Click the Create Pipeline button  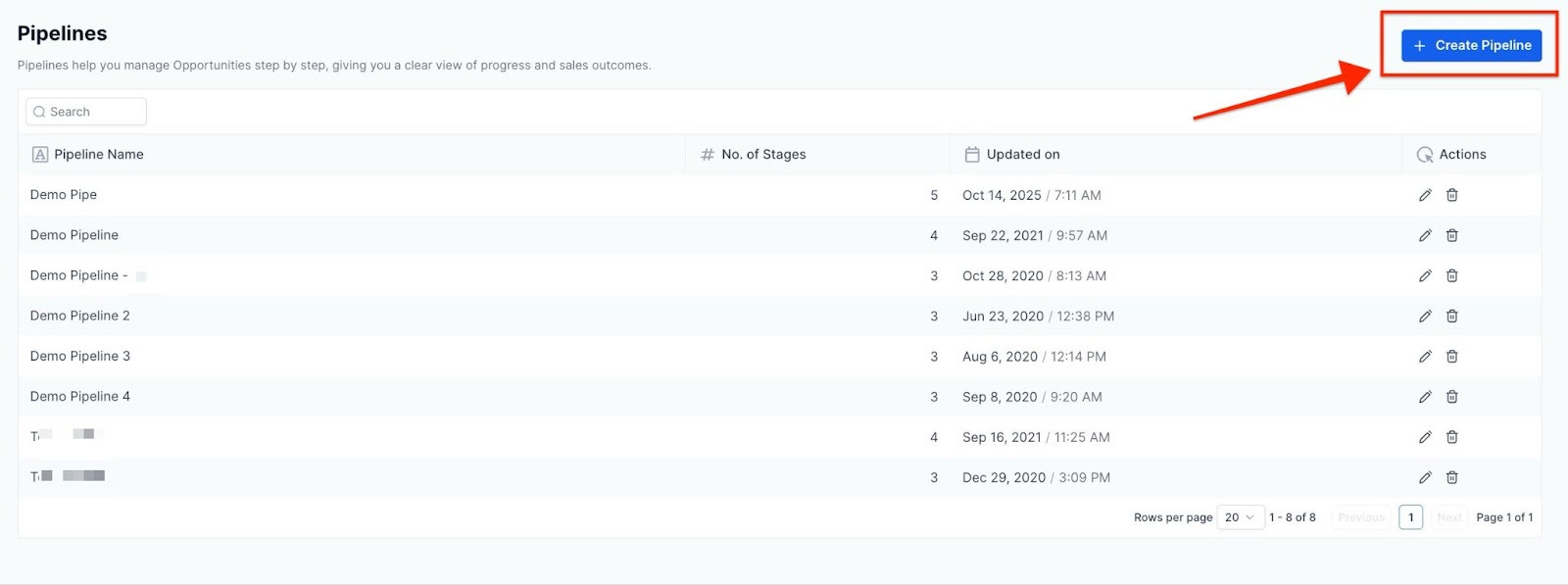[1470, 45]
